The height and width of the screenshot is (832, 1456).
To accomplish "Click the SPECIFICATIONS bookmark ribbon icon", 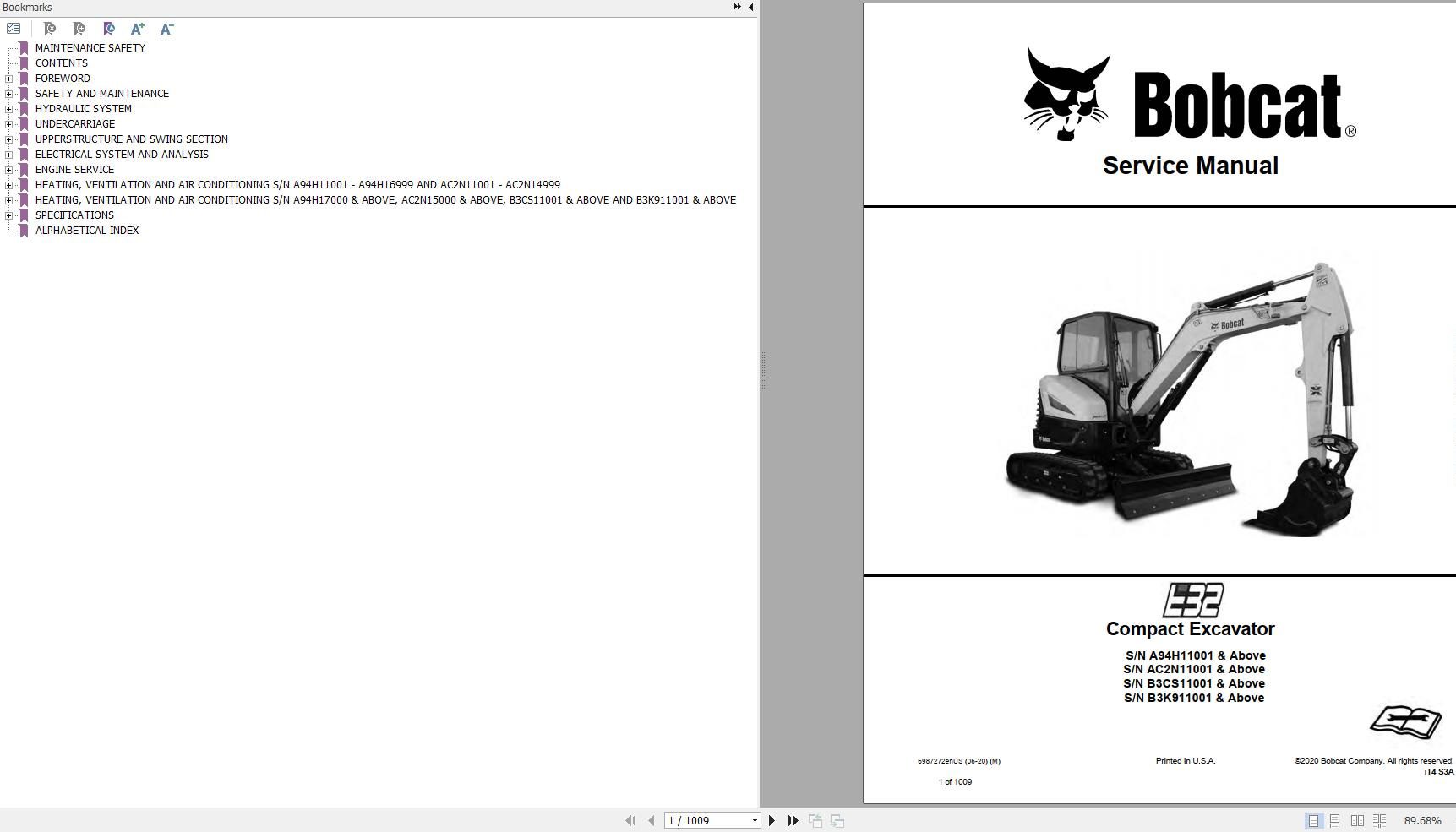I will (x=24, y=215).
